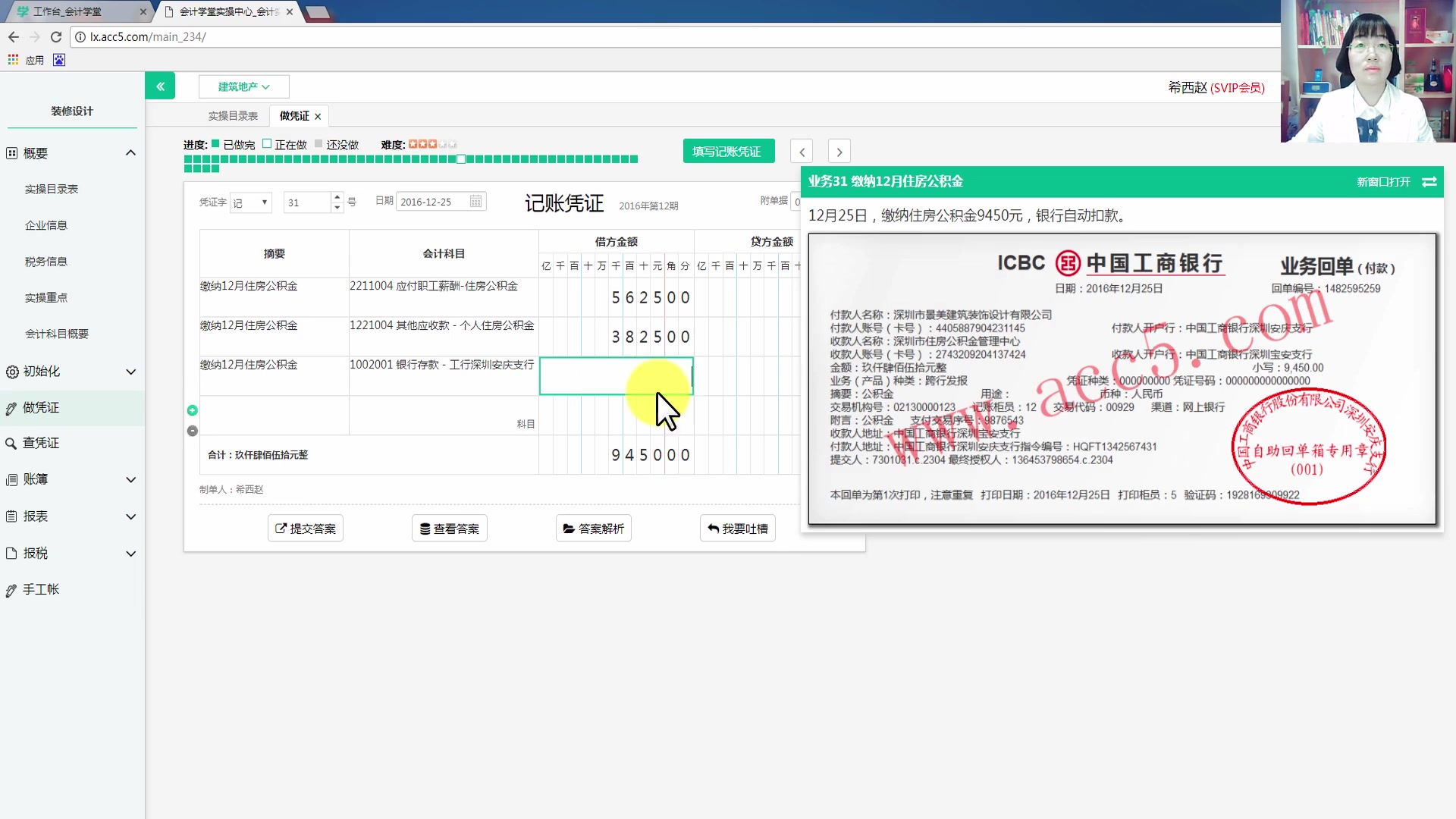The width and height of the screenshot is (1456, 819).
Task: Open the date picker calendar icon
Action: (475, 201)
